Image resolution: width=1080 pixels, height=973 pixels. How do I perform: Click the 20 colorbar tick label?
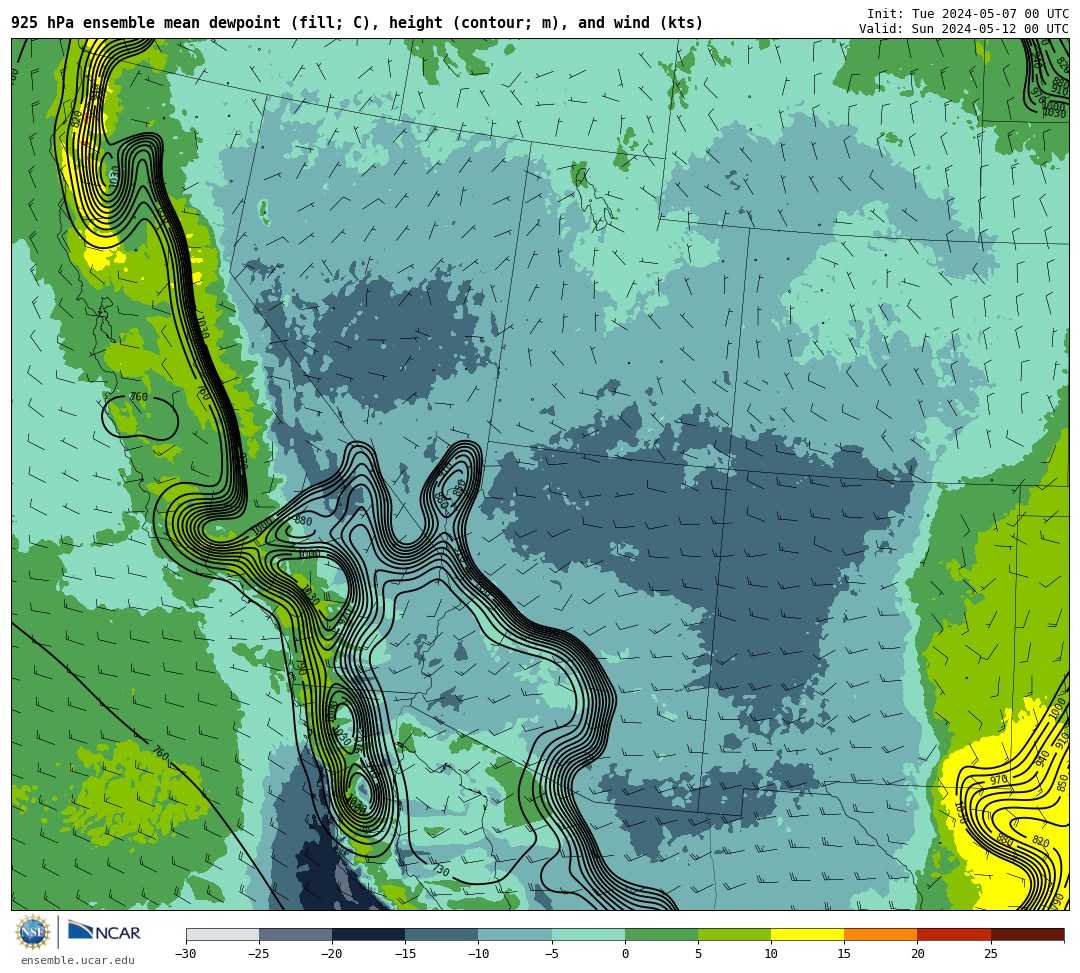917,954
